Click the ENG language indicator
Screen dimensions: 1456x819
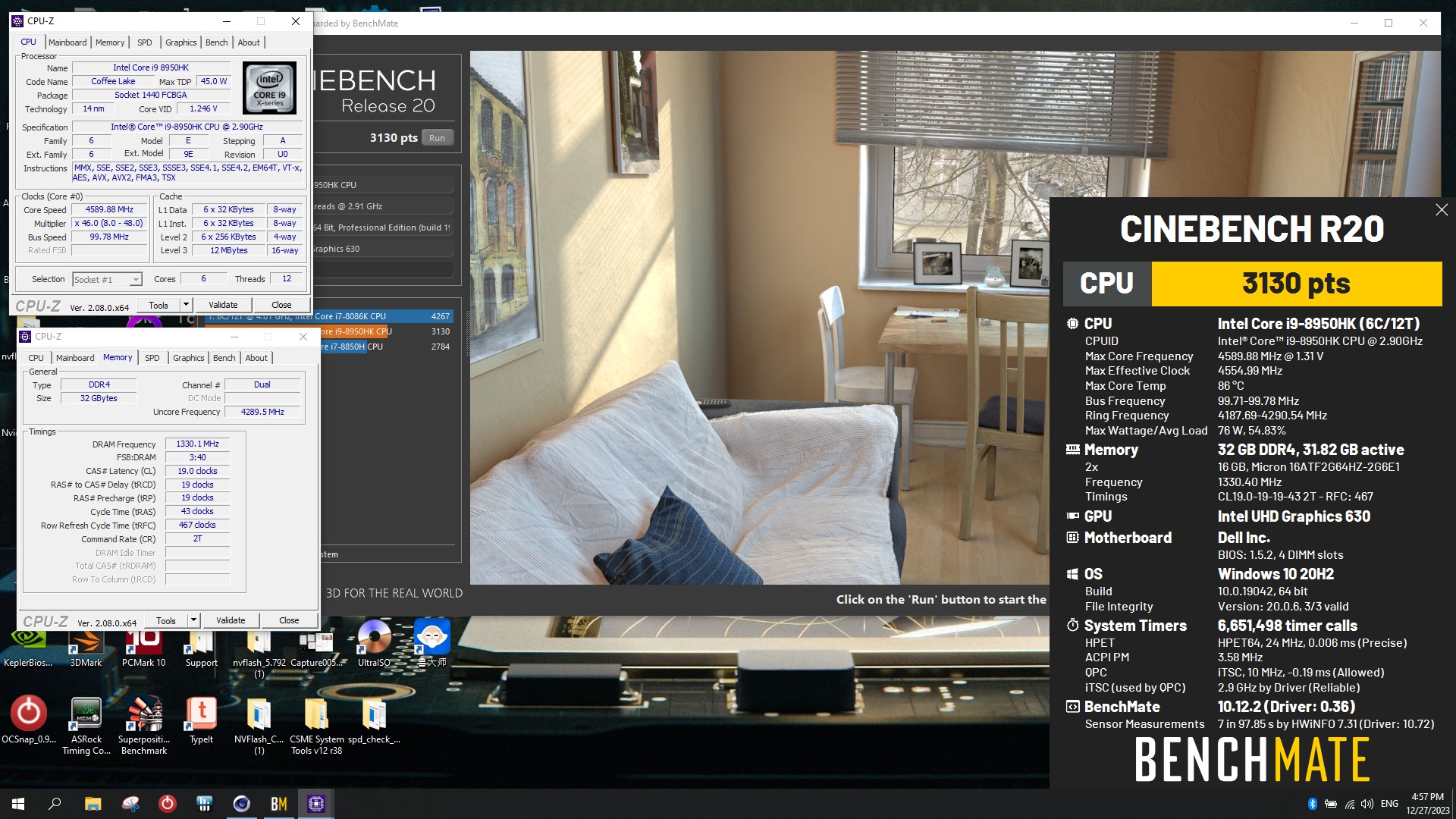[x=1389, y=804]
